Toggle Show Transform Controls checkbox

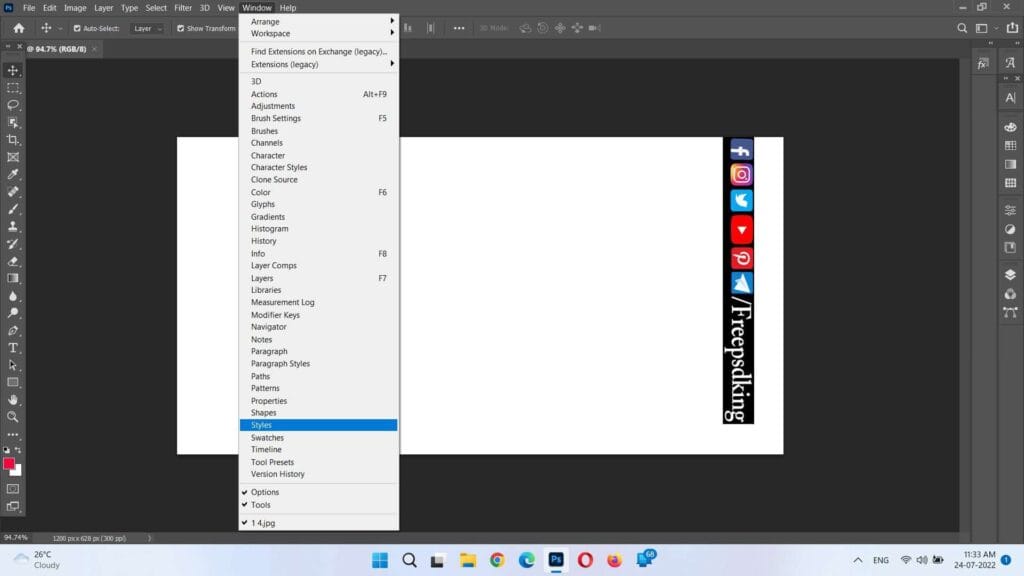[x=181, y=28]
